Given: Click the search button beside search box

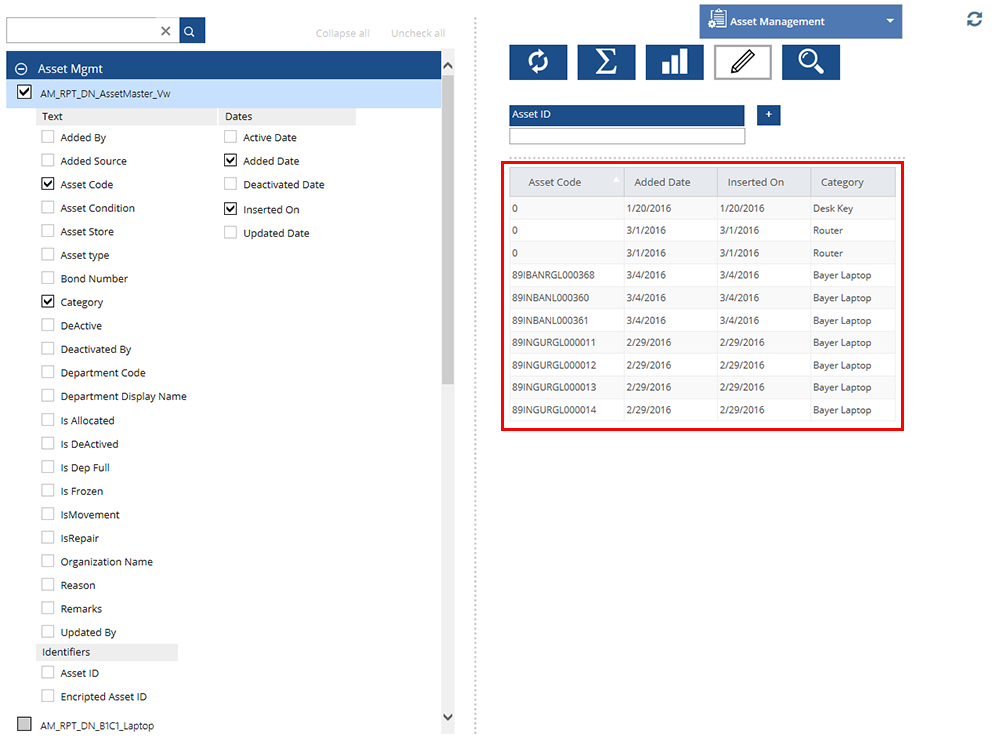Looking at the screenshot, I should (x=192, y=30).
